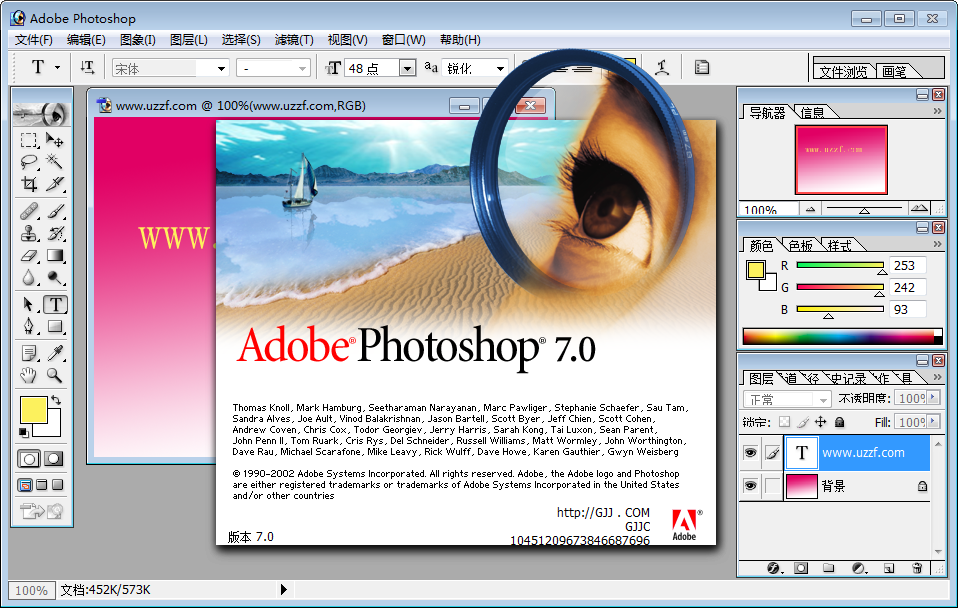Click the create new layer set folder icon
The width and height of the screenshot is (958, 608).
tap(828, 568)
